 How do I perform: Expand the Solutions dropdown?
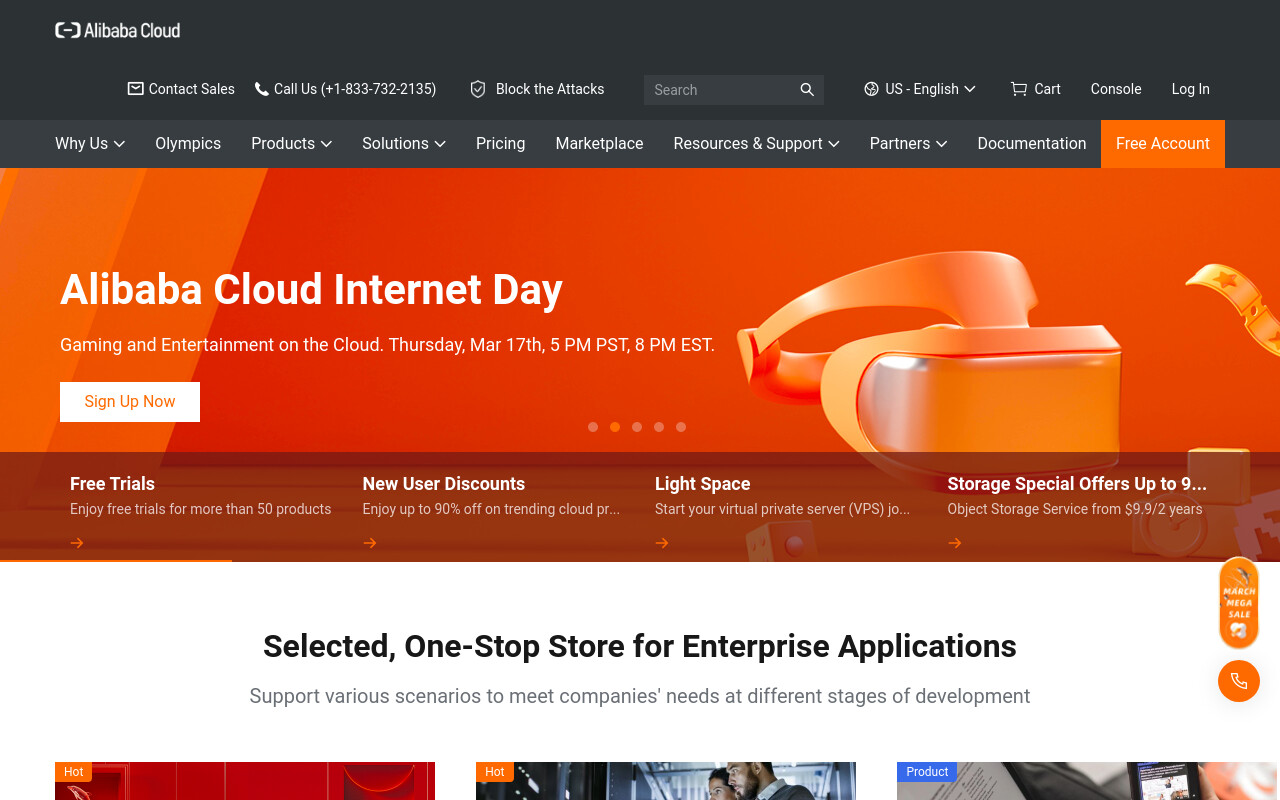tap(404, 144)
